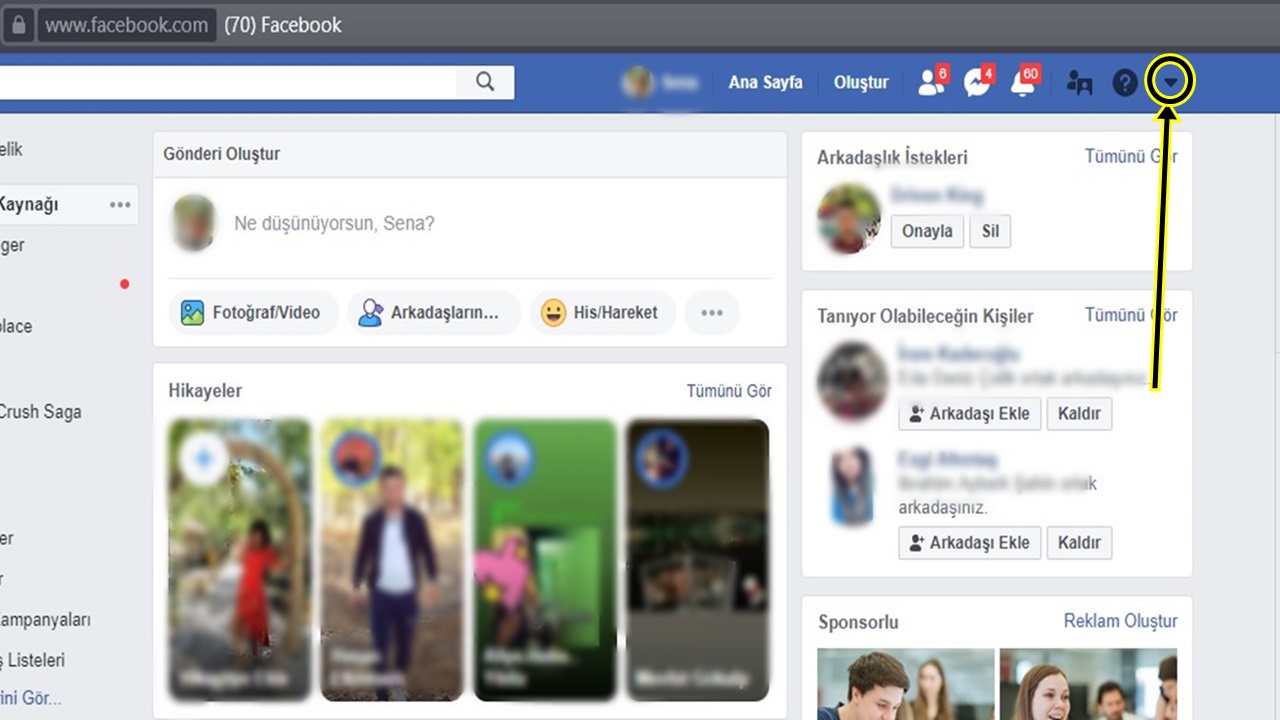Click the Arkadaşlarını Etiketle tagging icon
1280x720 pixels.
pos(370,312)
